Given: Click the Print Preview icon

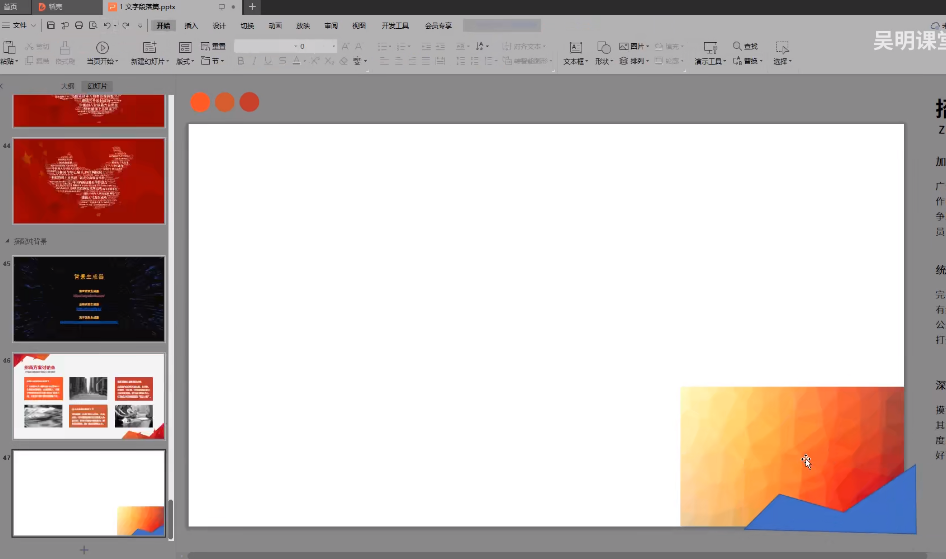Looking at the screenshot, I should [x=93, y=25].
